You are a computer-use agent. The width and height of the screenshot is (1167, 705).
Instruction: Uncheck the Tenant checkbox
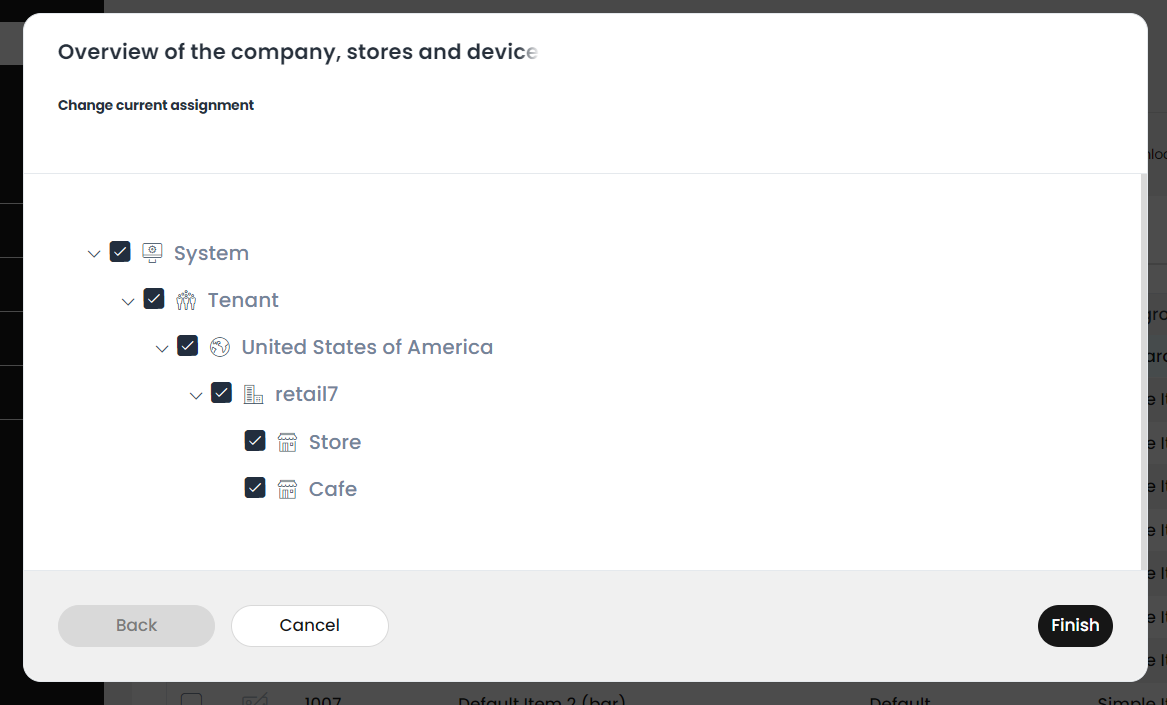tap(153, 299)
